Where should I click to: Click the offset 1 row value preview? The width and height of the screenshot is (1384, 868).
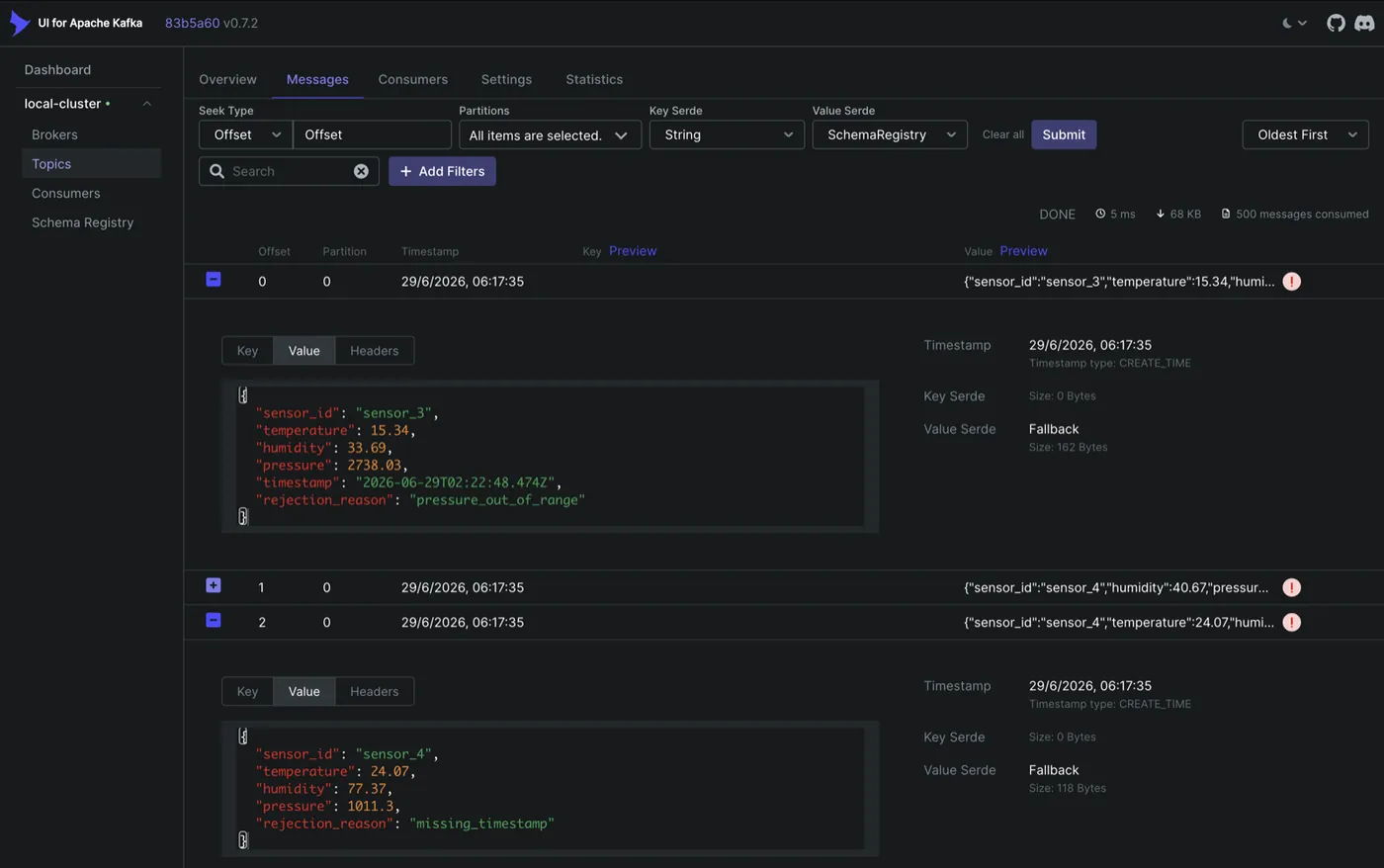[1116, 587]
